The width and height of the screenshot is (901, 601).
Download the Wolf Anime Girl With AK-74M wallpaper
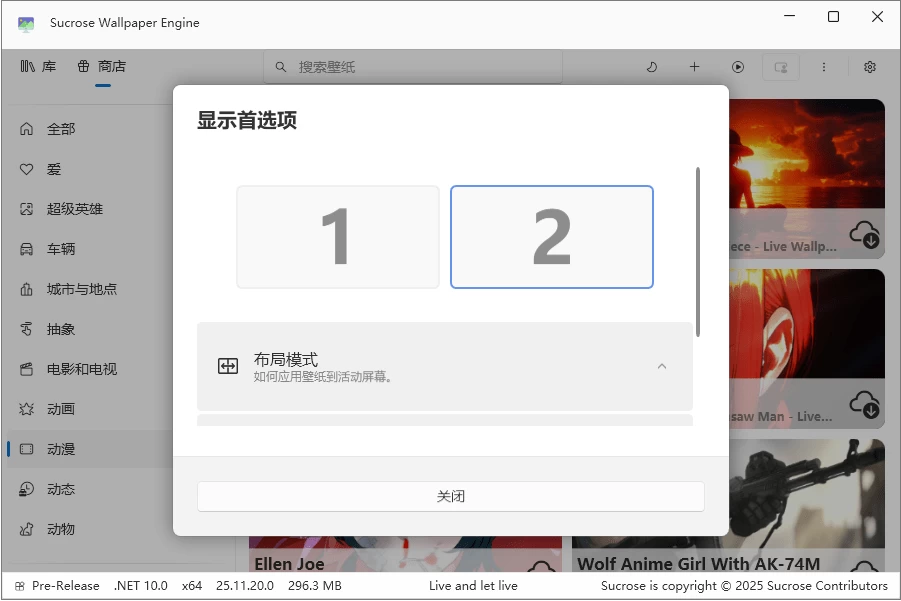(x=863, y=574)
